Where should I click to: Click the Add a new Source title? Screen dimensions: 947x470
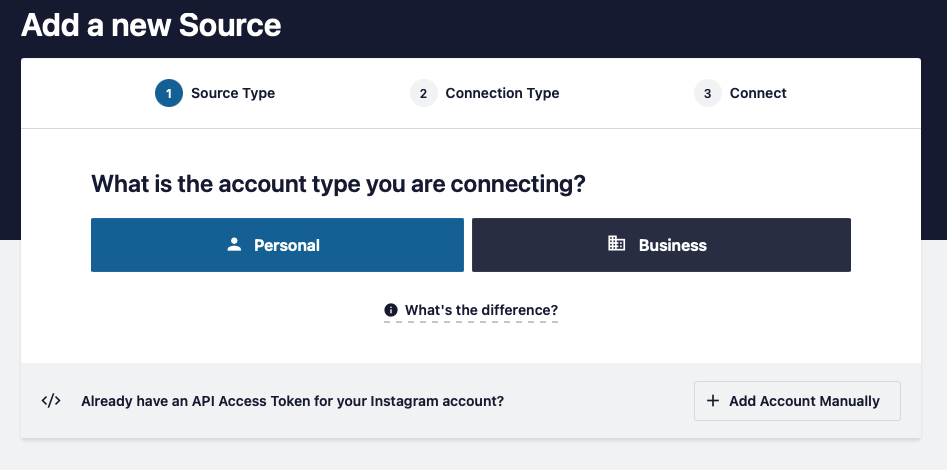pyautogui.click(x=151, y=25)
